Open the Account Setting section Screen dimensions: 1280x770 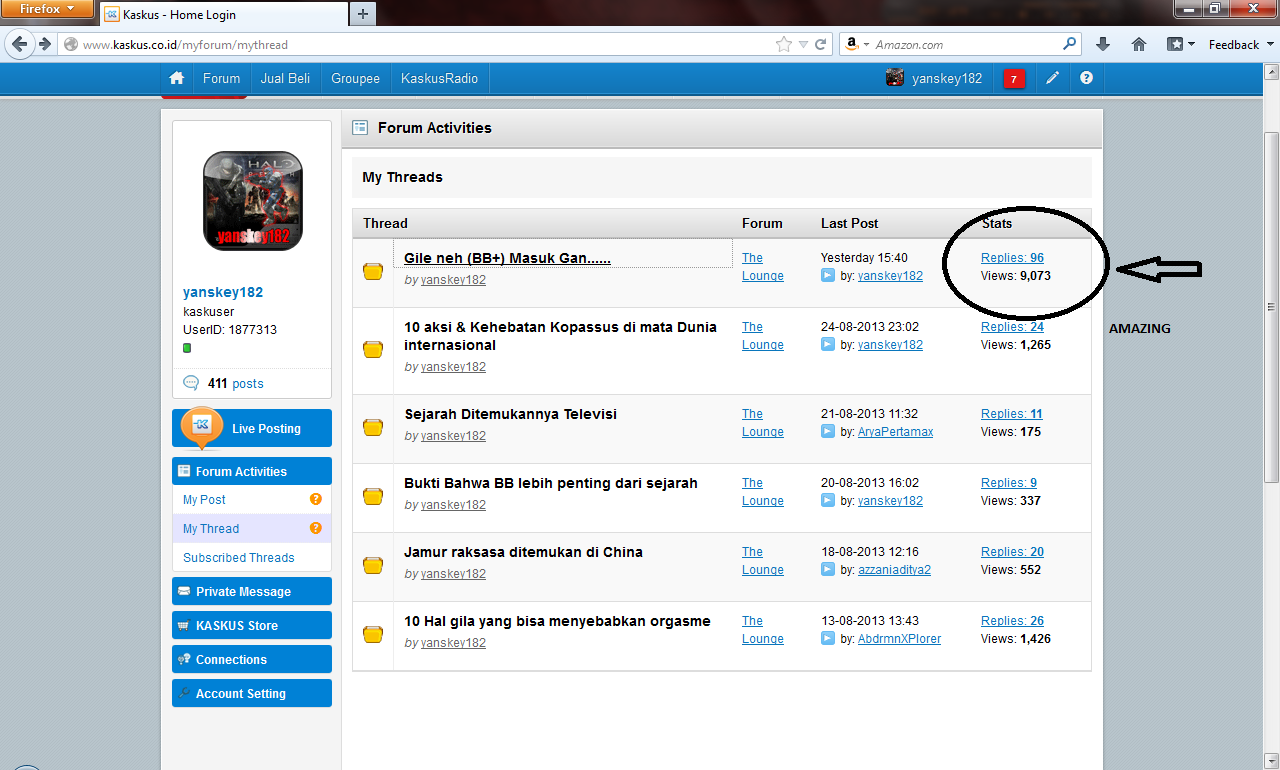252,693
